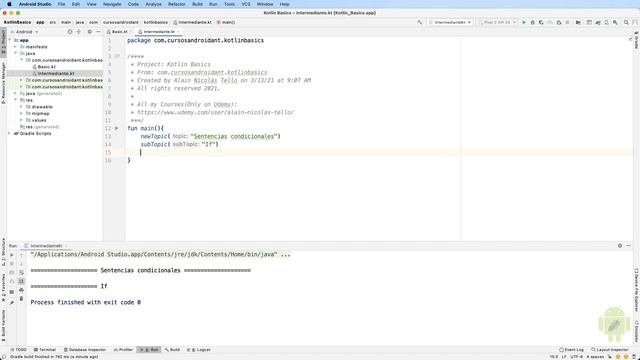Image resolution: width=640 pixels, height=360 pixels.
Task: Click Run panel stop square icon
Action: coord(12,264)
